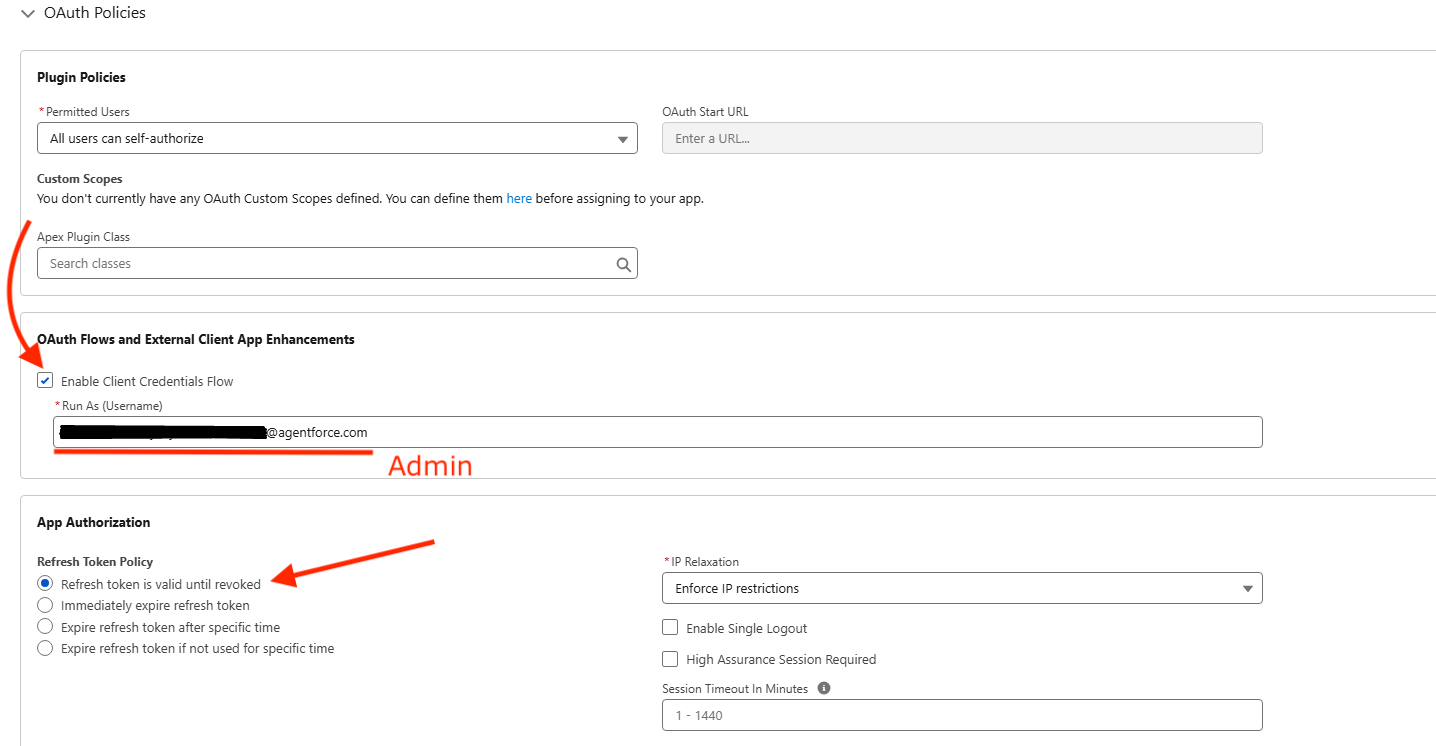Screen dimensions: 1436x746
Task: Click the Permitted Users dropdown arrow
Action: 622,139
